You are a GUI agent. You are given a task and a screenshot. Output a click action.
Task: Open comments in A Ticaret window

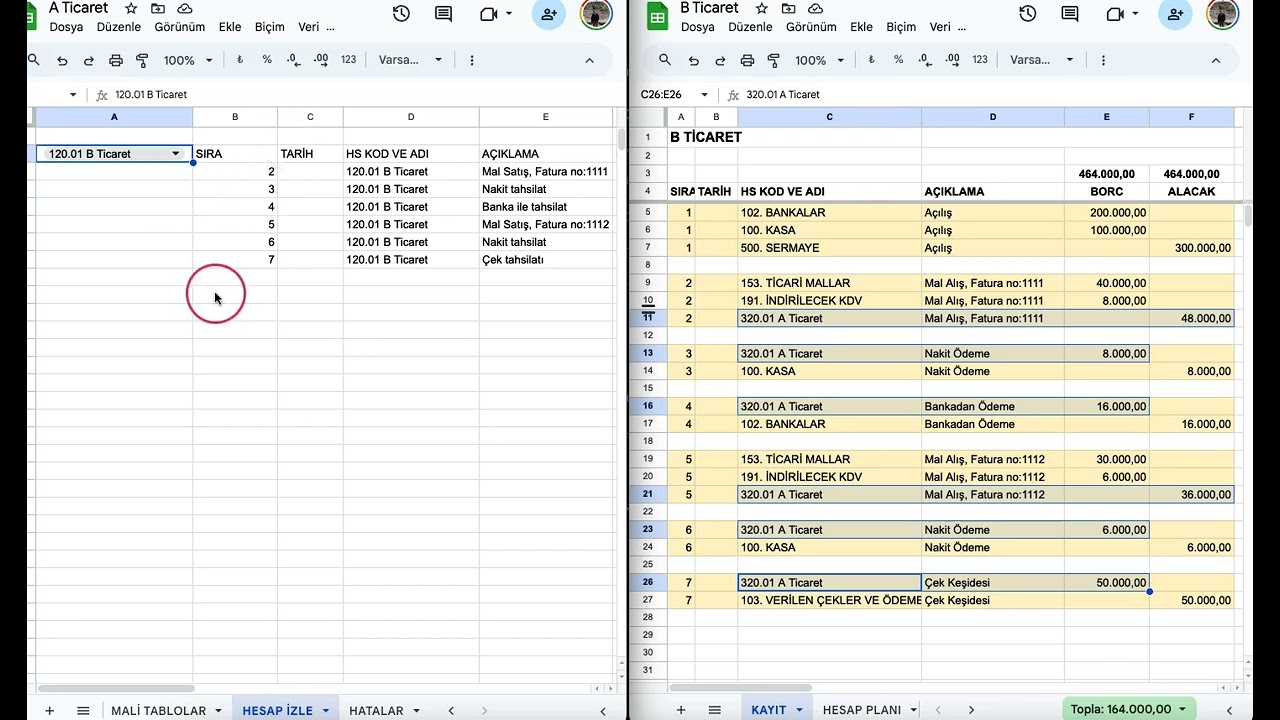pyautogui.click(x=444, y=14)
